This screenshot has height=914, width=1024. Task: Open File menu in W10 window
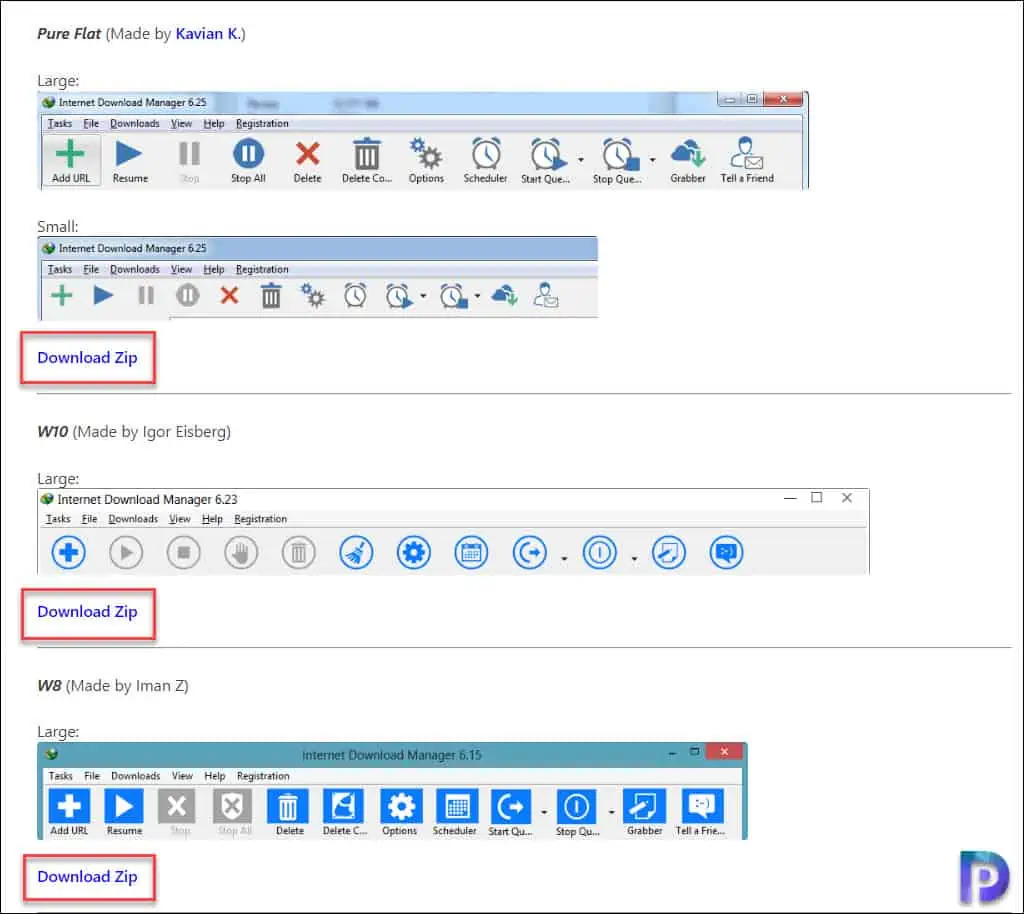[89, 519]
